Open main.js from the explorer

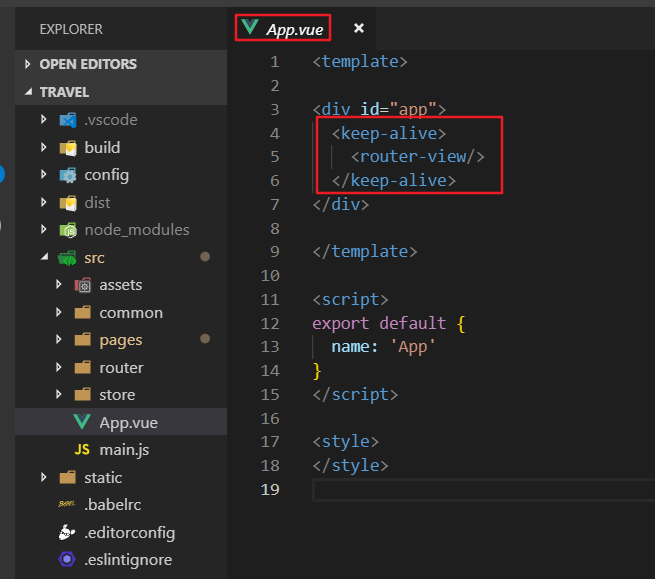click(121, 449)
